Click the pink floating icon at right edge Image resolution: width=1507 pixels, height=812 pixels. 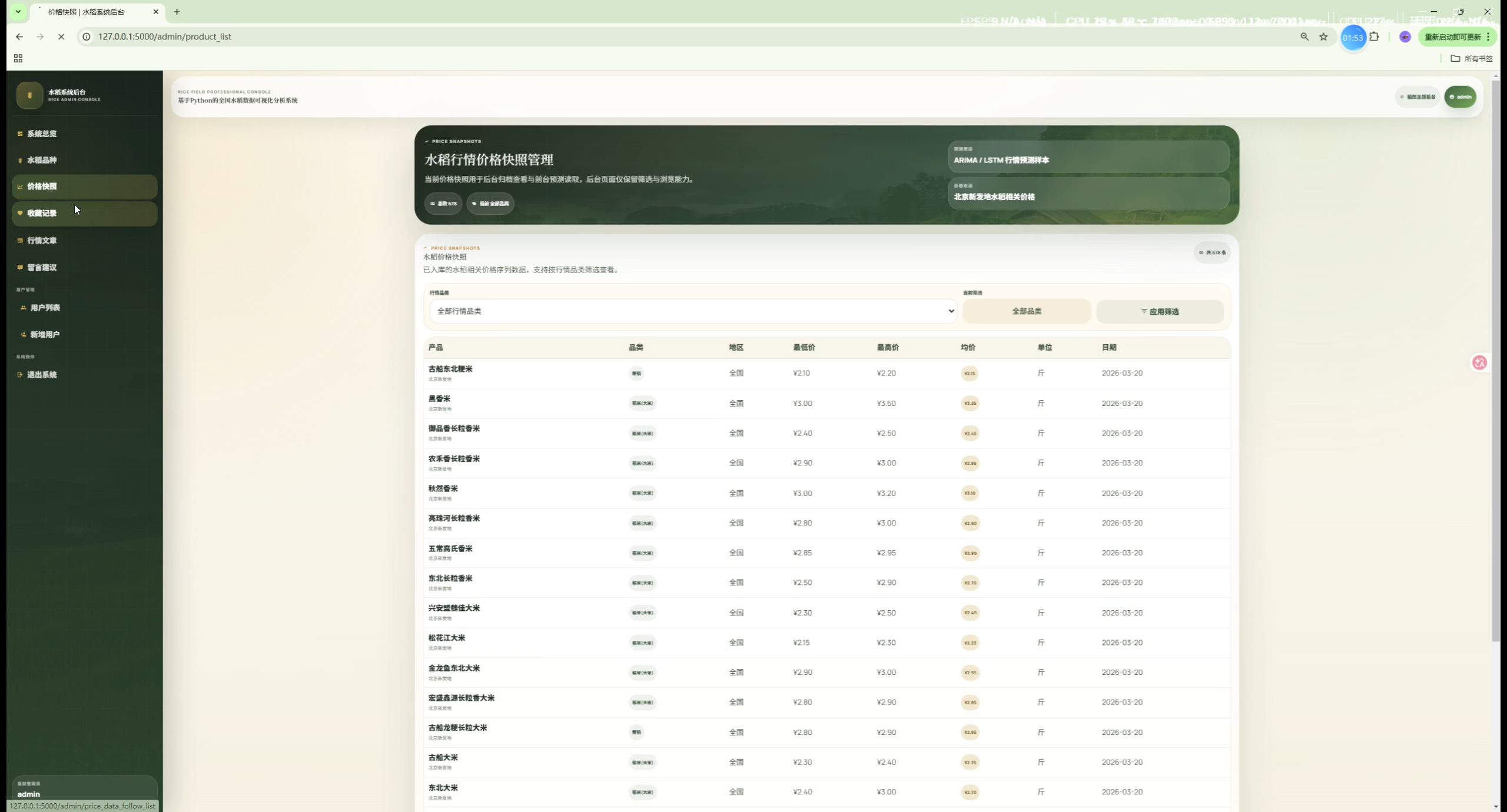coord(1479,362)
